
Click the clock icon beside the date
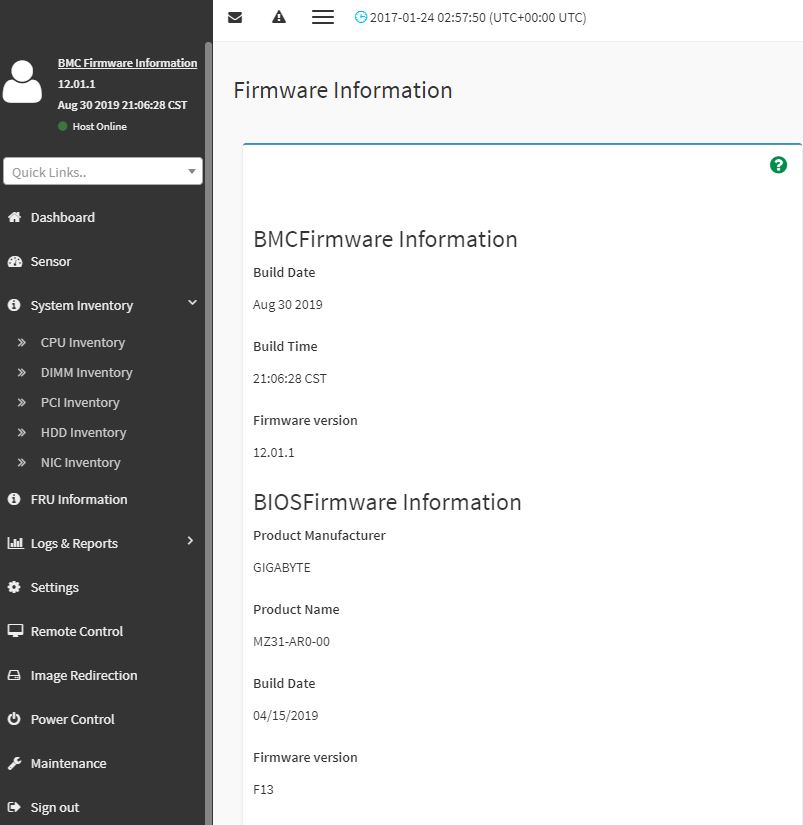tap(360, 17)
